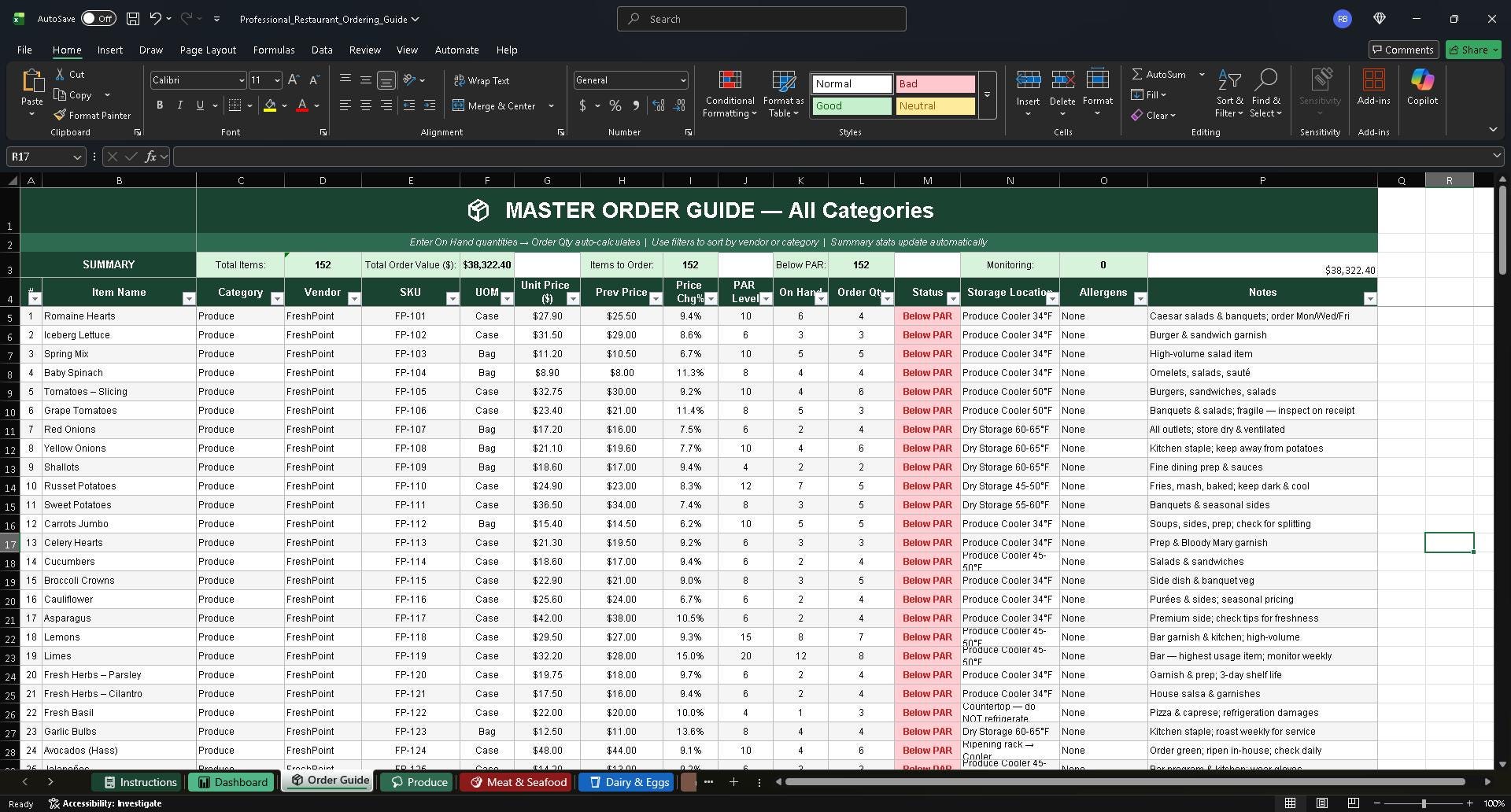Click the formula bar input
1511x812 pixels.
[830, 157]
